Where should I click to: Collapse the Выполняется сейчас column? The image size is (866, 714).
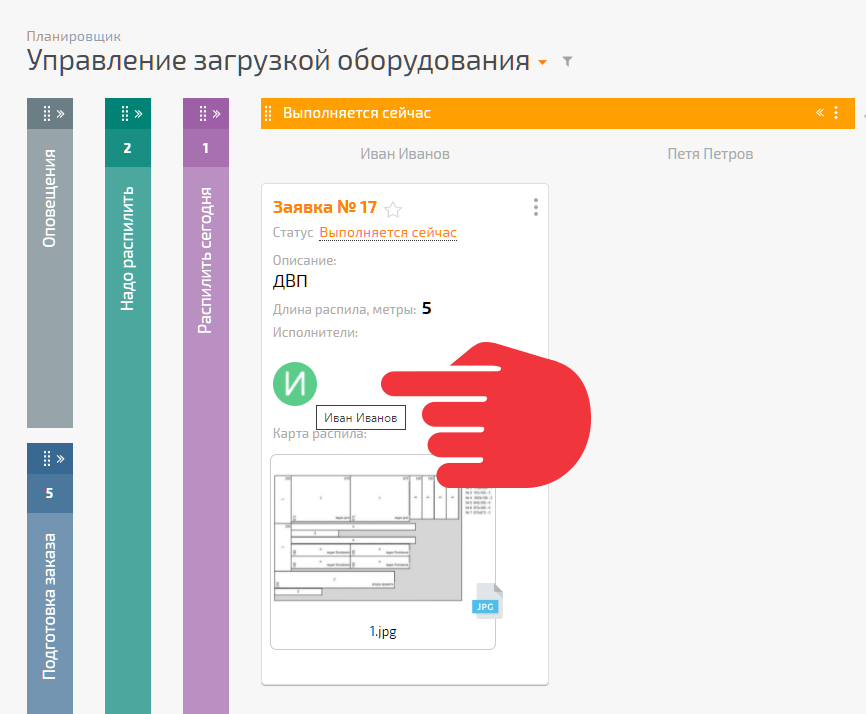820,113
